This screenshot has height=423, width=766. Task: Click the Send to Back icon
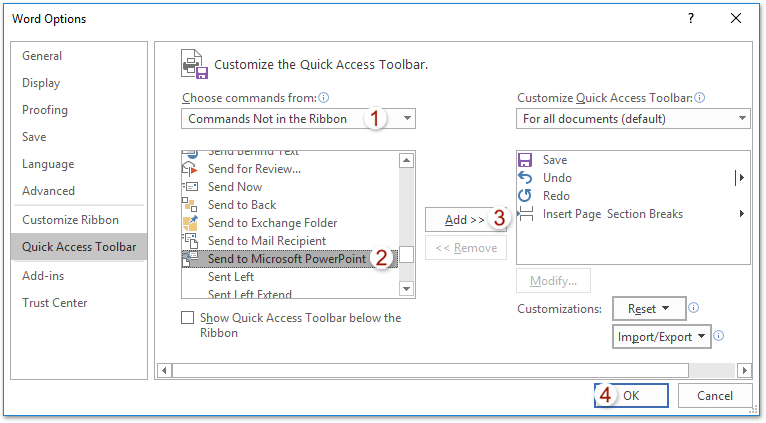[190, 204]
